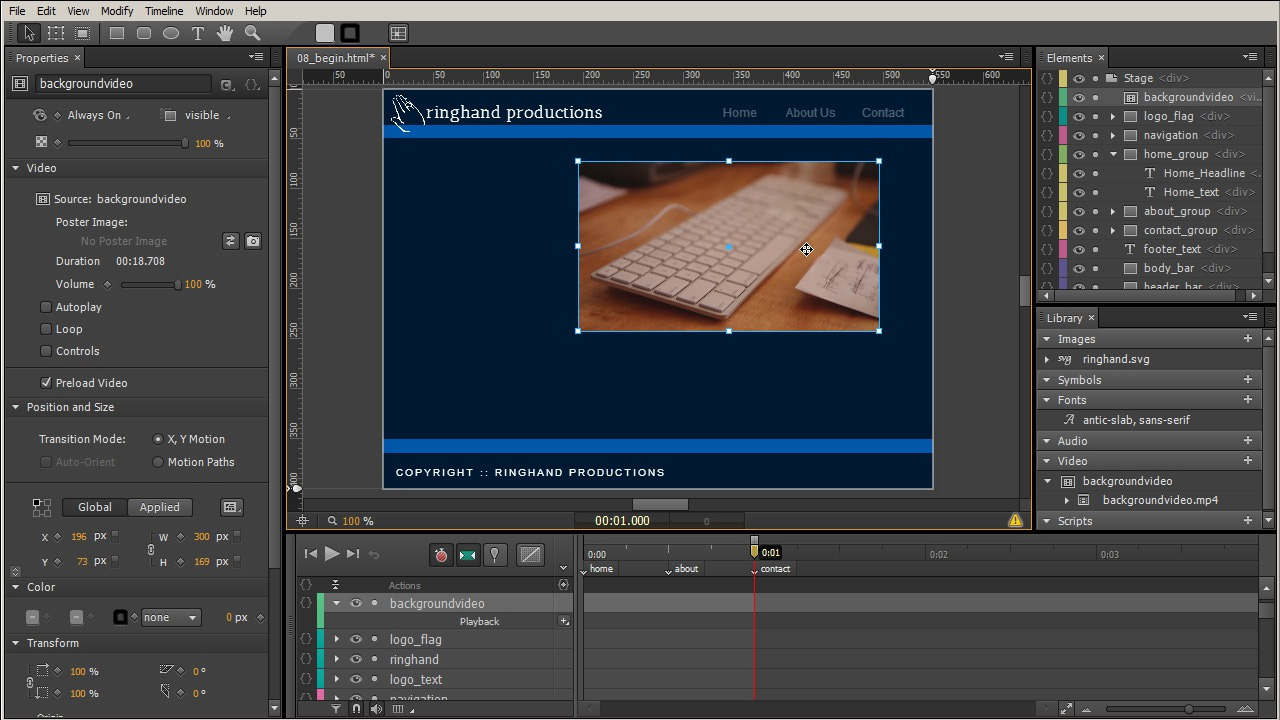1280x720 pixels.
Task: Select the Zoom tool
Action: (252, 33)
